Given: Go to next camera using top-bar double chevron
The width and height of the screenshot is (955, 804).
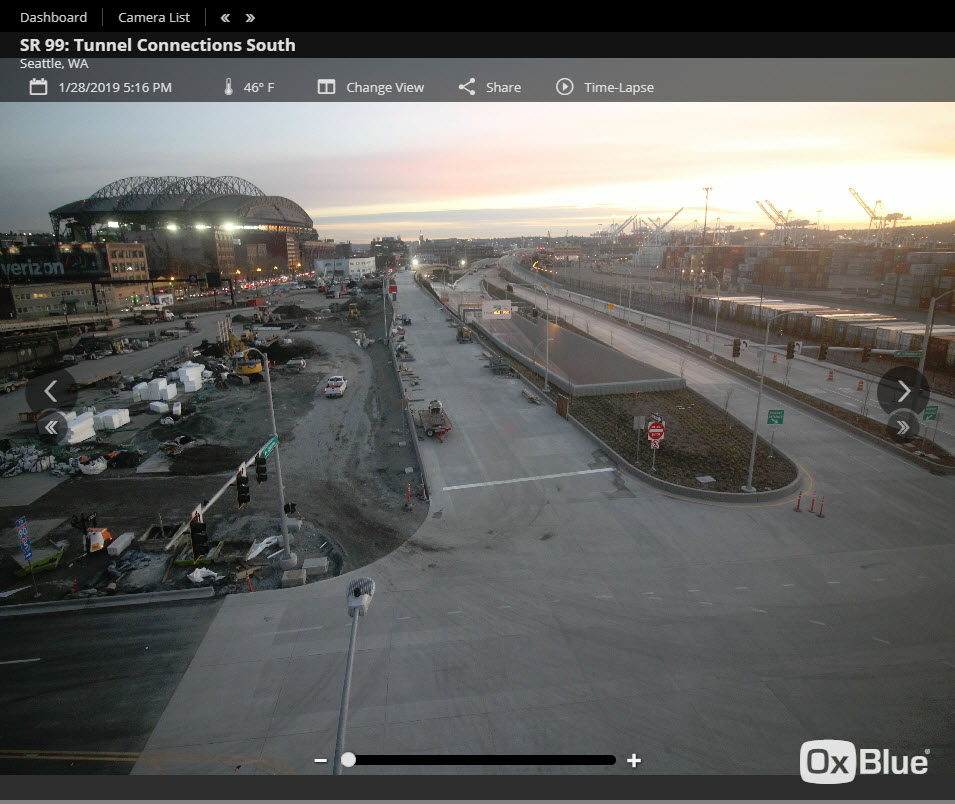Looking at the screenshot, I should (x=250, y=17).
